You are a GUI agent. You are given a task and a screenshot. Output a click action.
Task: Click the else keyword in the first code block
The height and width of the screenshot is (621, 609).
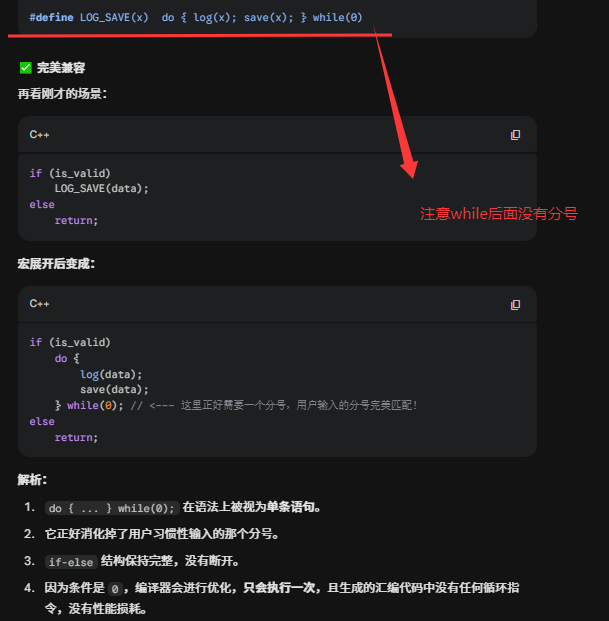click(x=42, y=204)
